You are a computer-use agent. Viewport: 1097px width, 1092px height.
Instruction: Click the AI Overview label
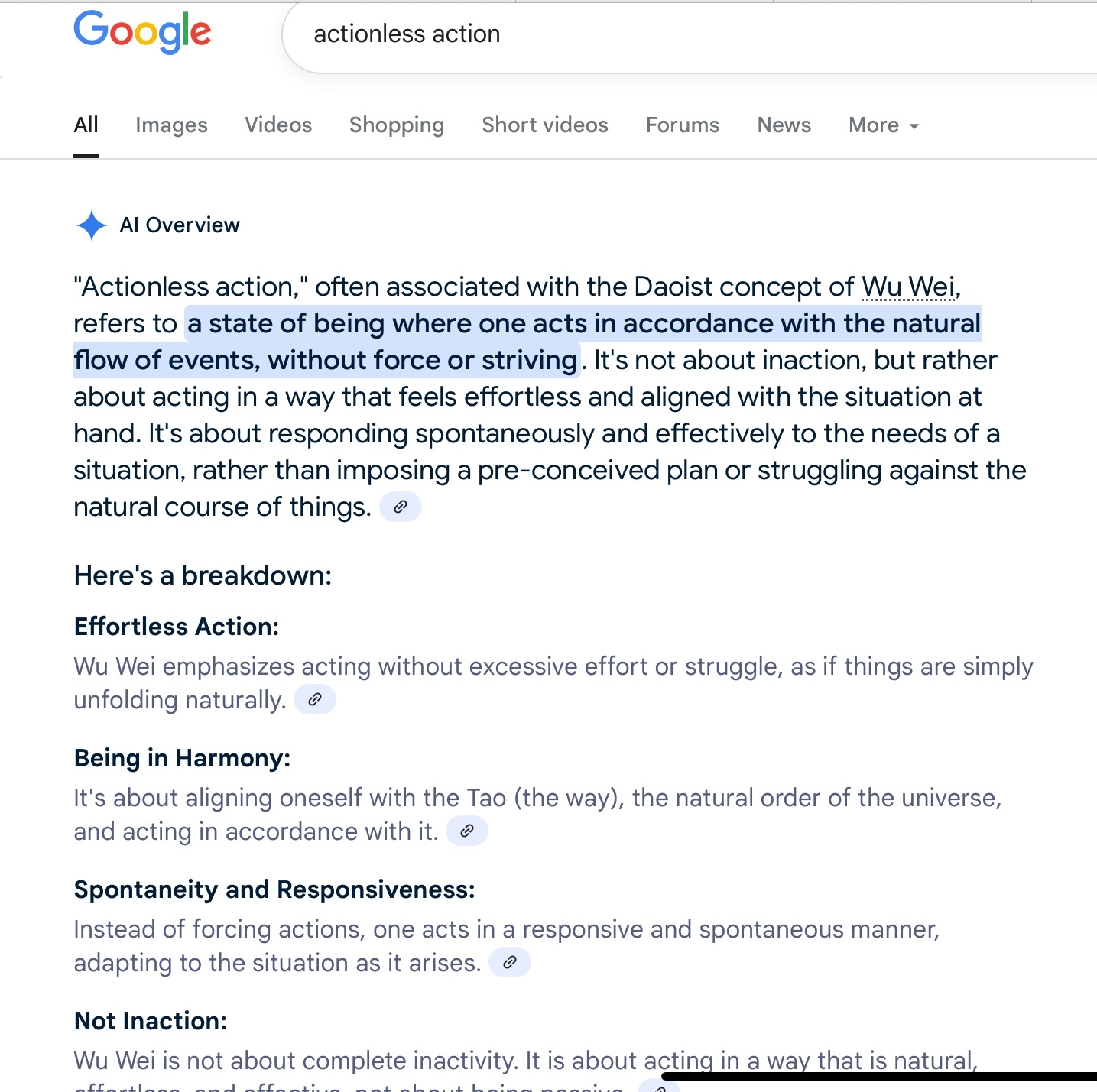click(180, 225)
